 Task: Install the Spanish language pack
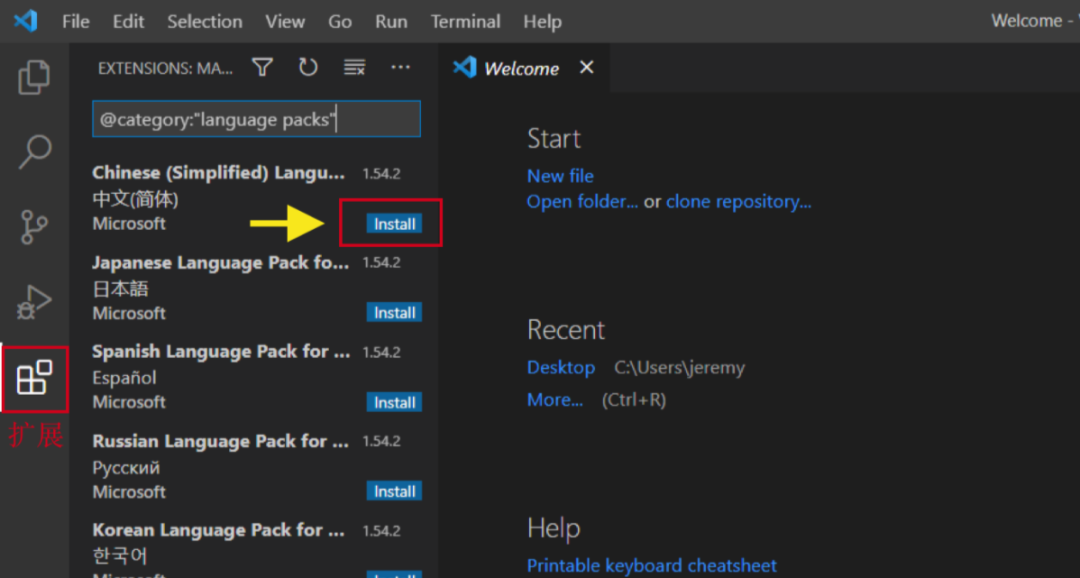pyautogui.click(x=394, y=402)
